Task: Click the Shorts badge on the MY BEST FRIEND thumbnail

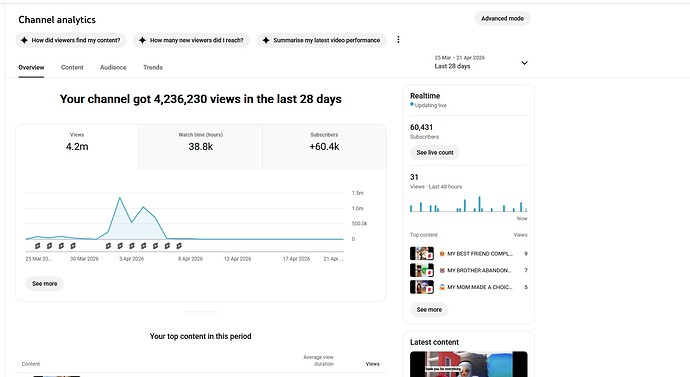Action: [x=429, y=256]
